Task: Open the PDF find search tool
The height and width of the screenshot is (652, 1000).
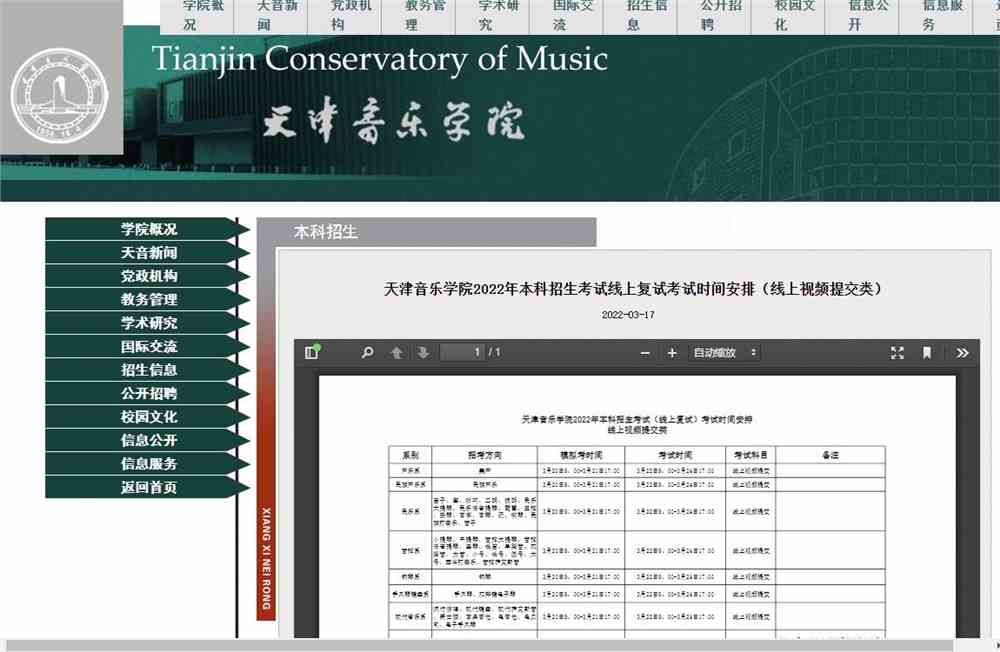Action: 367,352
